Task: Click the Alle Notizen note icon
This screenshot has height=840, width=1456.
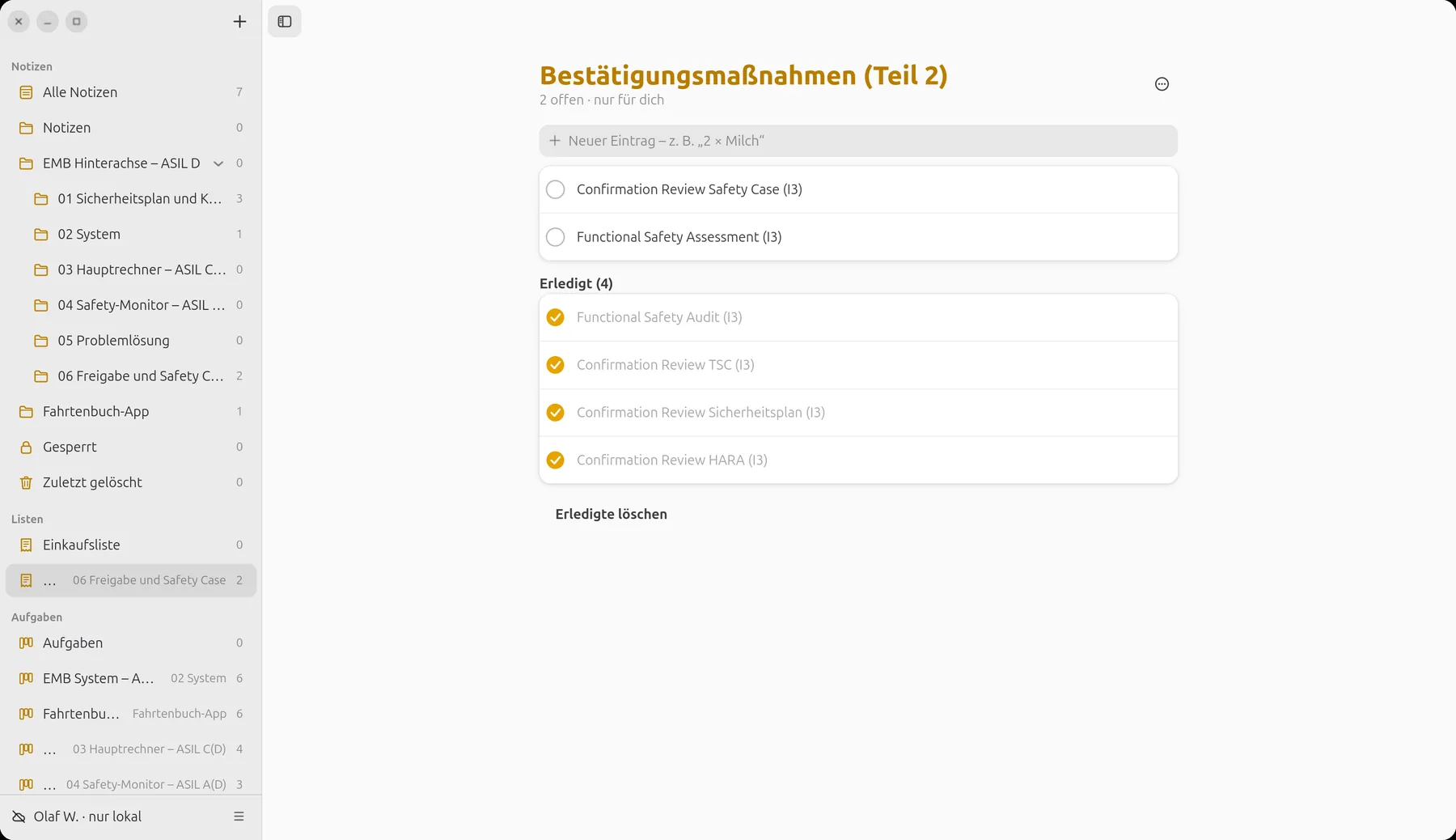Action: (26, 92)
